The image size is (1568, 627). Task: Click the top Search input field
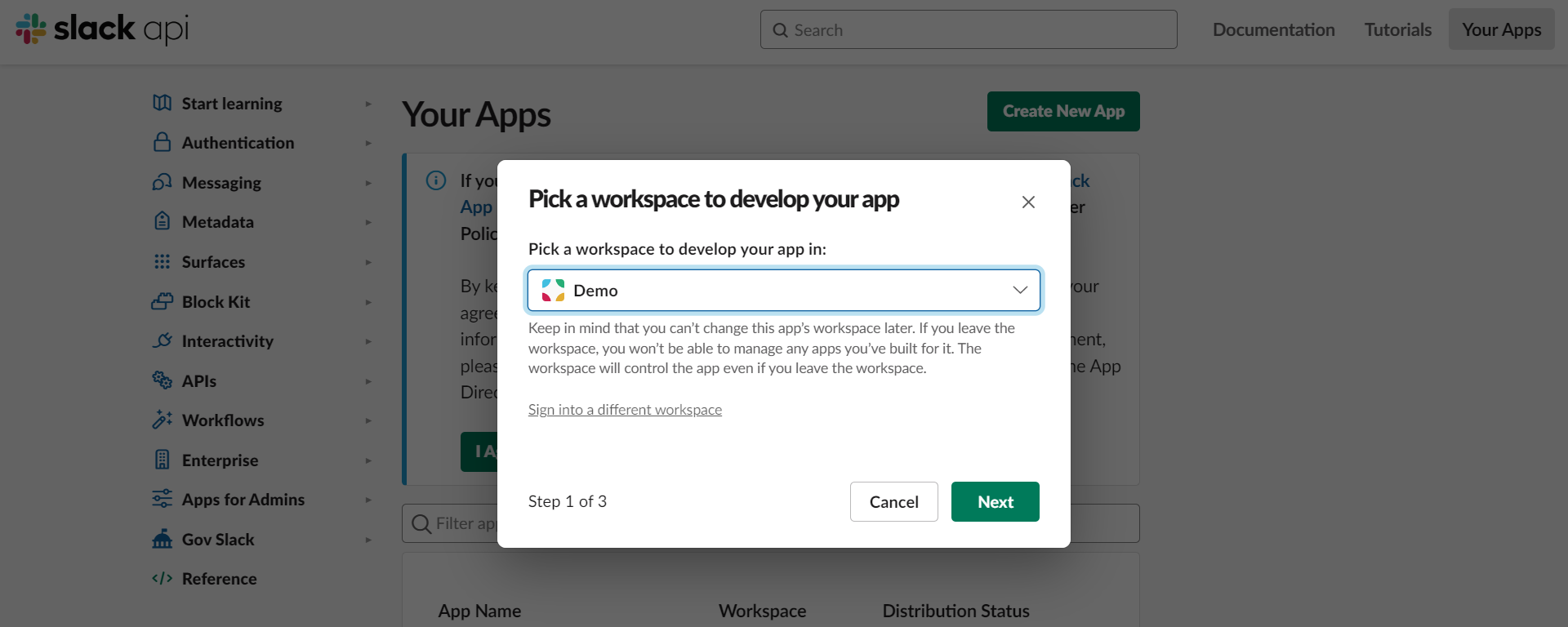[969, 30]
